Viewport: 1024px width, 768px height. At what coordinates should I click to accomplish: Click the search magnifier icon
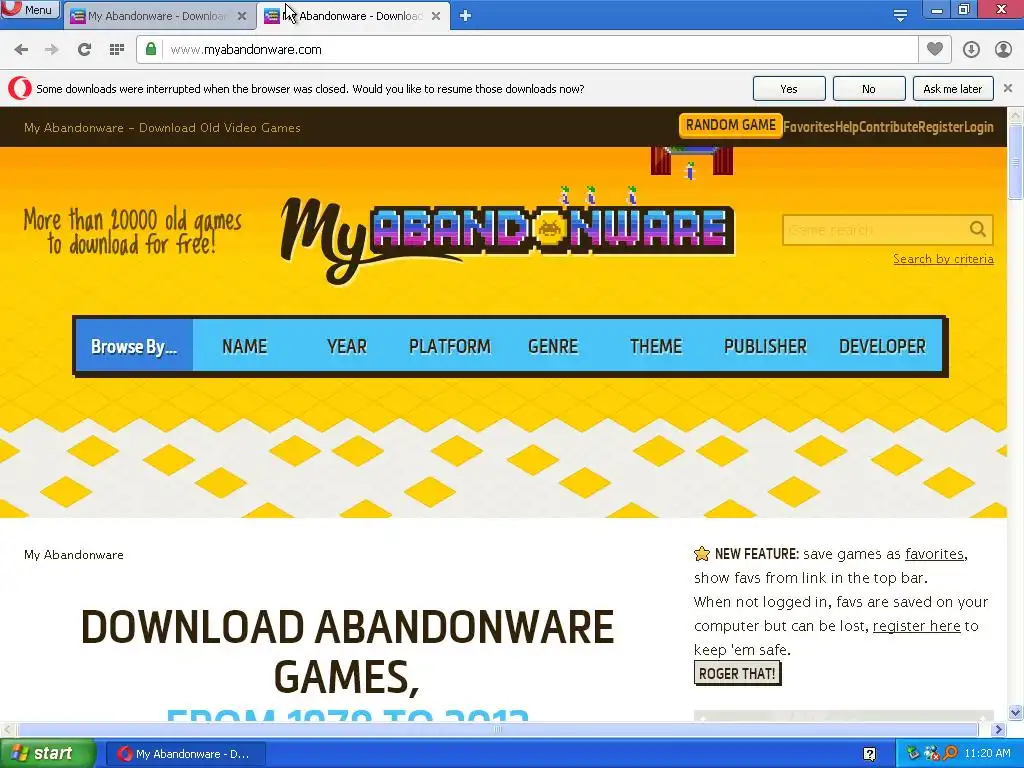(x=978, y=229)
